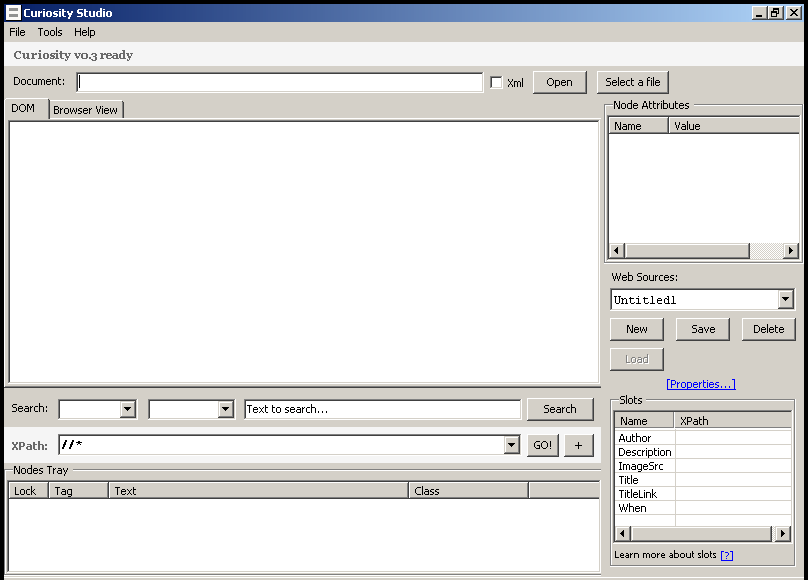
Task: Click the Open button
Action: (559, 82)
